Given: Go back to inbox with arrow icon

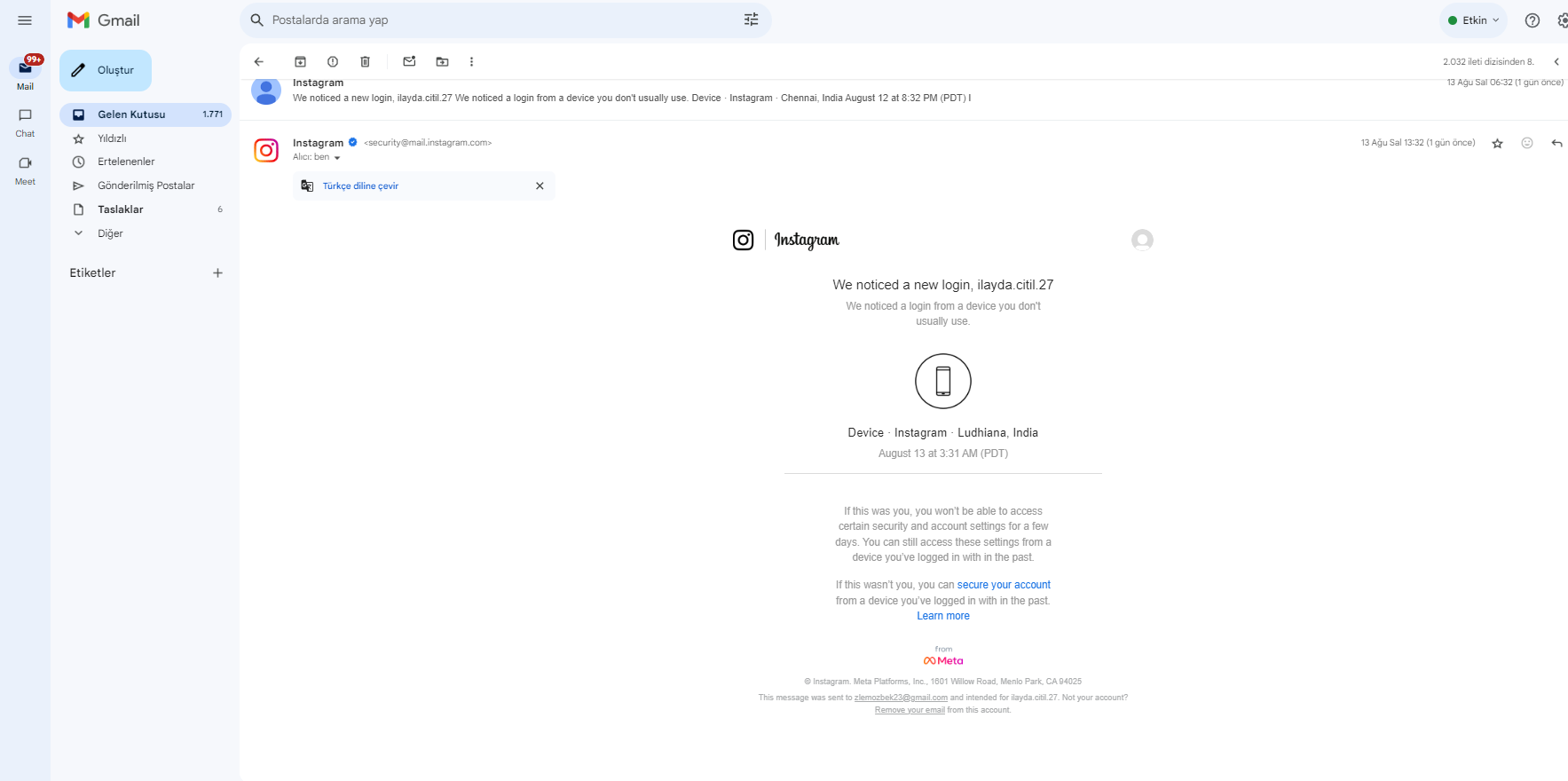Looking at the screenshot, I should coord(259,62).
